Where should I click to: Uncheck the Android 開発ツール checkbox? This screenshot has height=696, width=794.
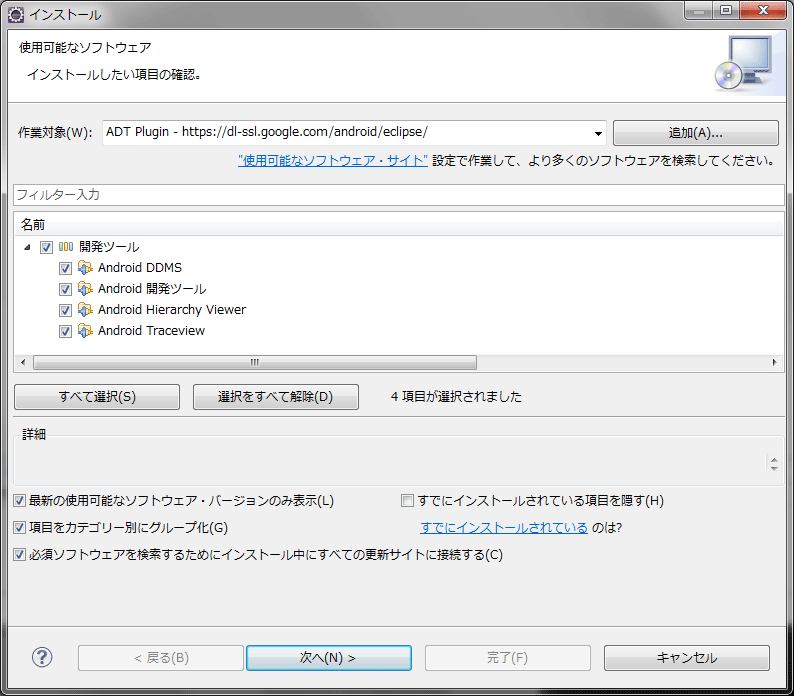tap(65, 289)
